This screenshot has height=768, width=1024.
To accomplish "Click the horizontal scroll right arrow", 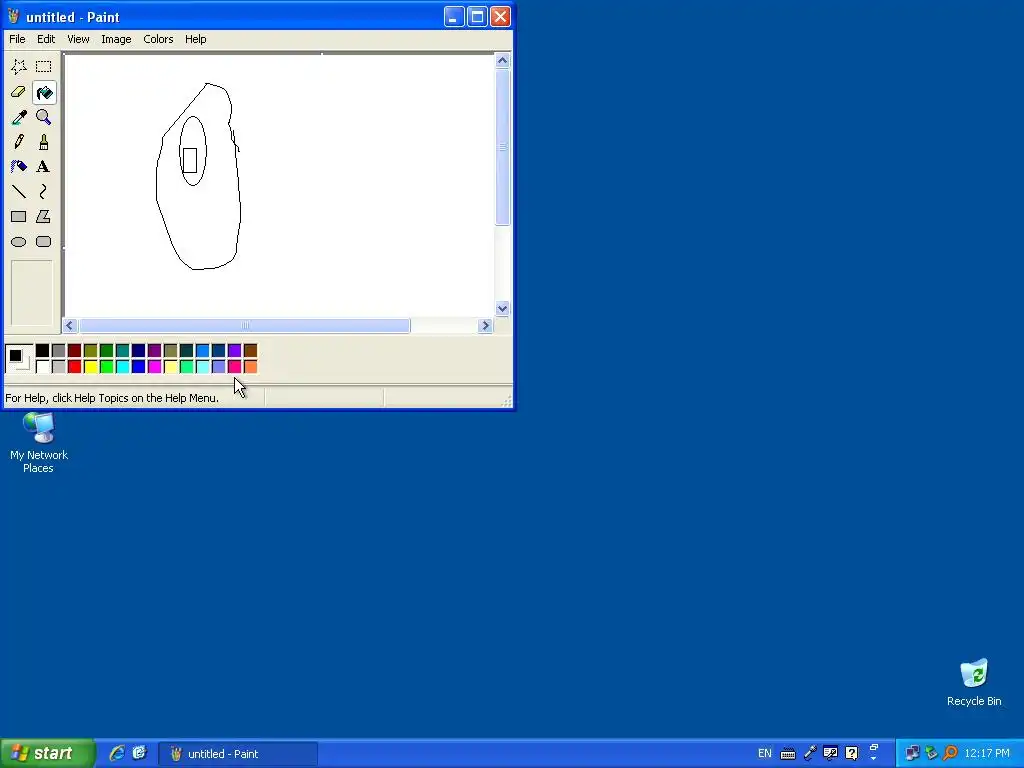I will pos(485,325).
